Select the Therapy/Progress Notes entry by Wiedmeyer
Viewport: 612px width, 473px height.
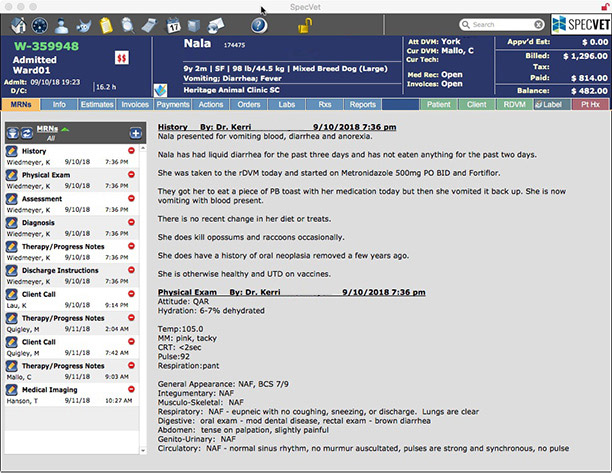[x=72, y=252]
